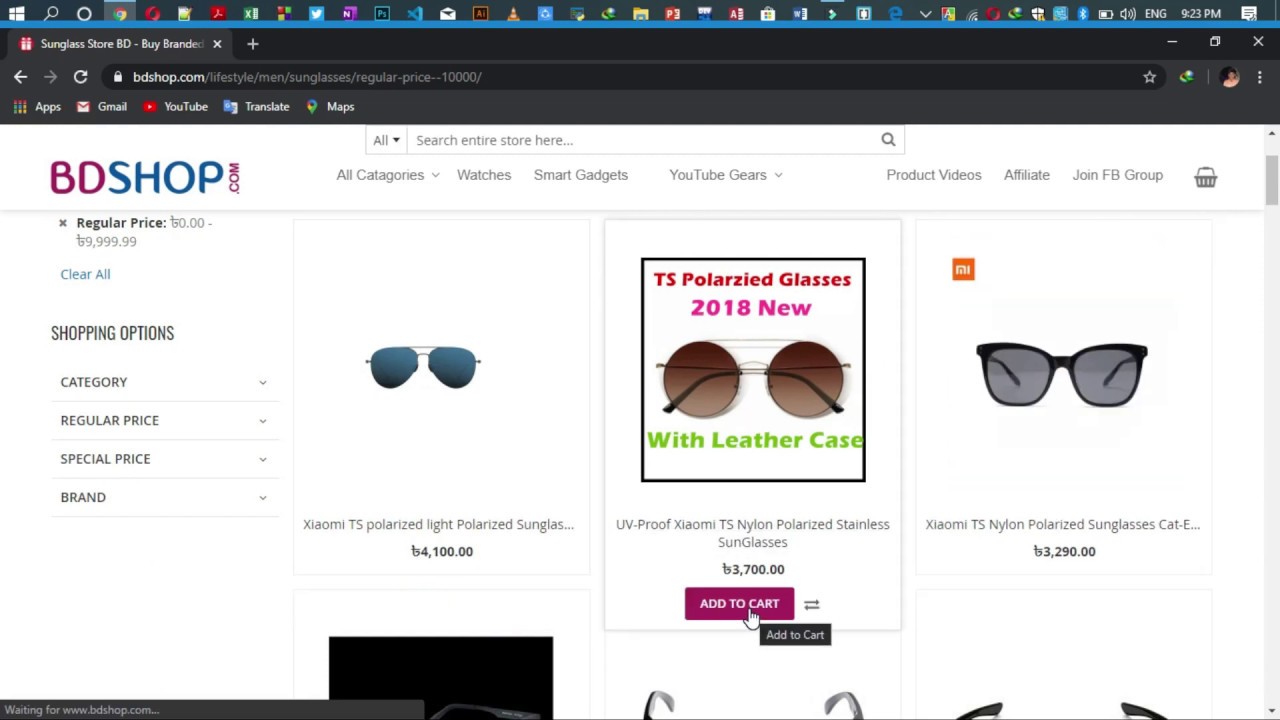Open the Translate bookmark

[x=256, y=107]
